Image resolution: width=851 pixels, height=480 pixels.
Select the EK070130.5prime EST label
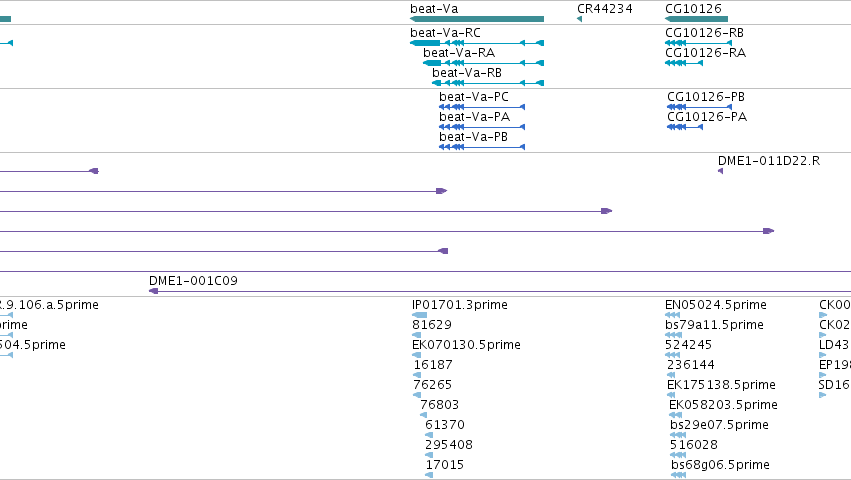466,345
